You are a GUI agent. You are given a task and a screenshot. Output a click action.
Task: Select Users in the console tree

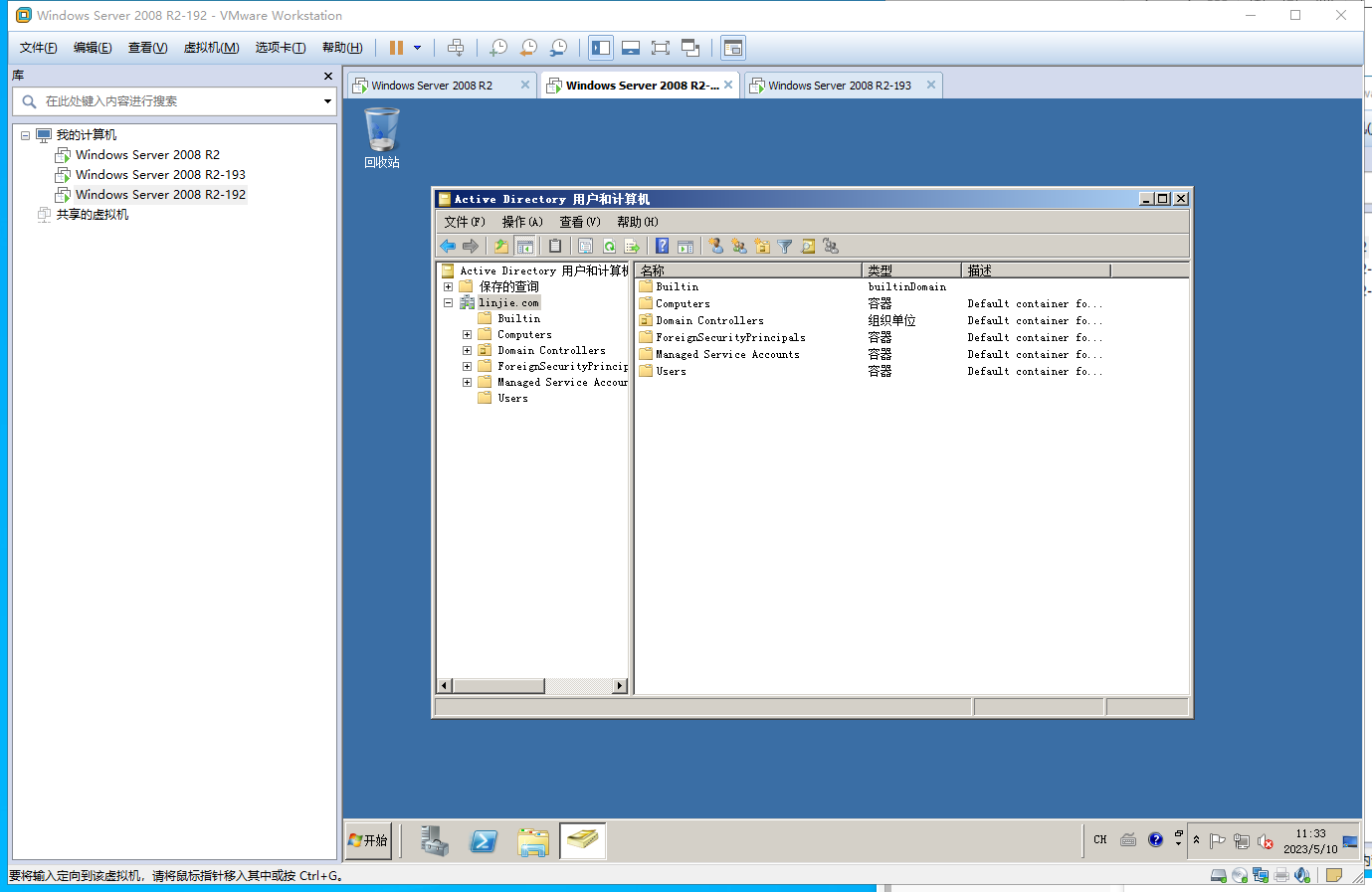513,398
